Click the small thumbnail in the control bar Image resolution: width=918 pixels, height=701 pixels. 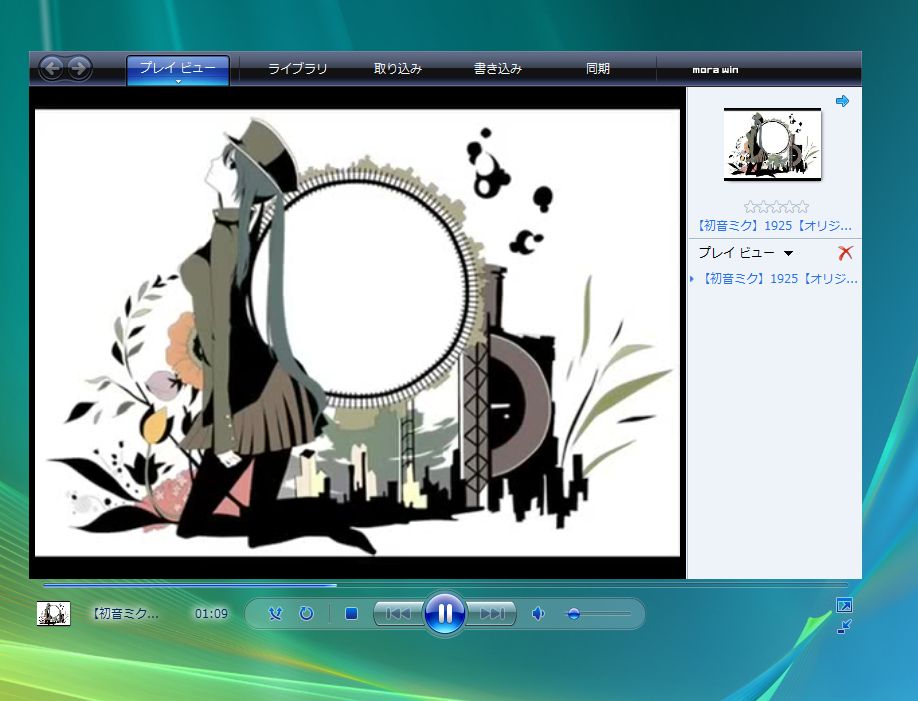tap(53, 613)
